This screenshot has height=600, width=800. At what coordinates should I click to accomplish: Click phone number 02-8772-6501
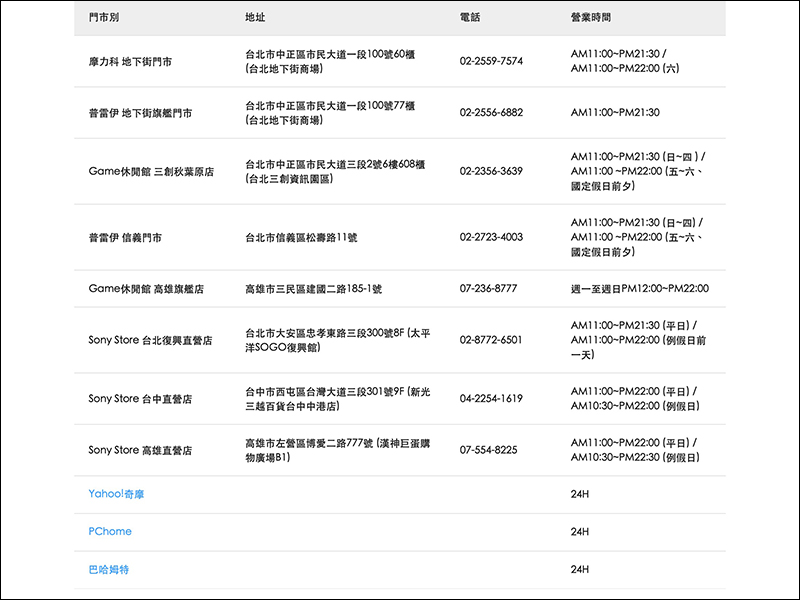(x=491, y=340)
